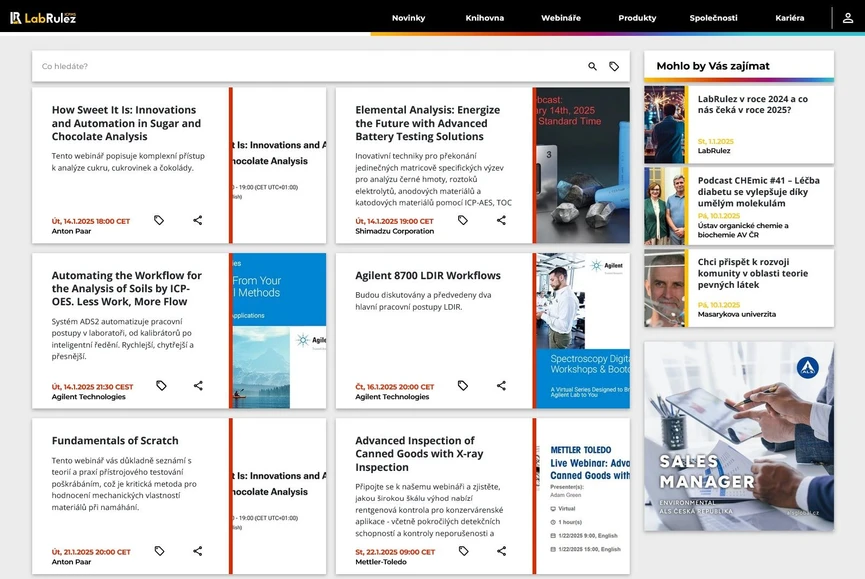Open 'Fundamentals of Scratch' title
865x579 pixels.
pyautogui.click(x=115, y=441)
